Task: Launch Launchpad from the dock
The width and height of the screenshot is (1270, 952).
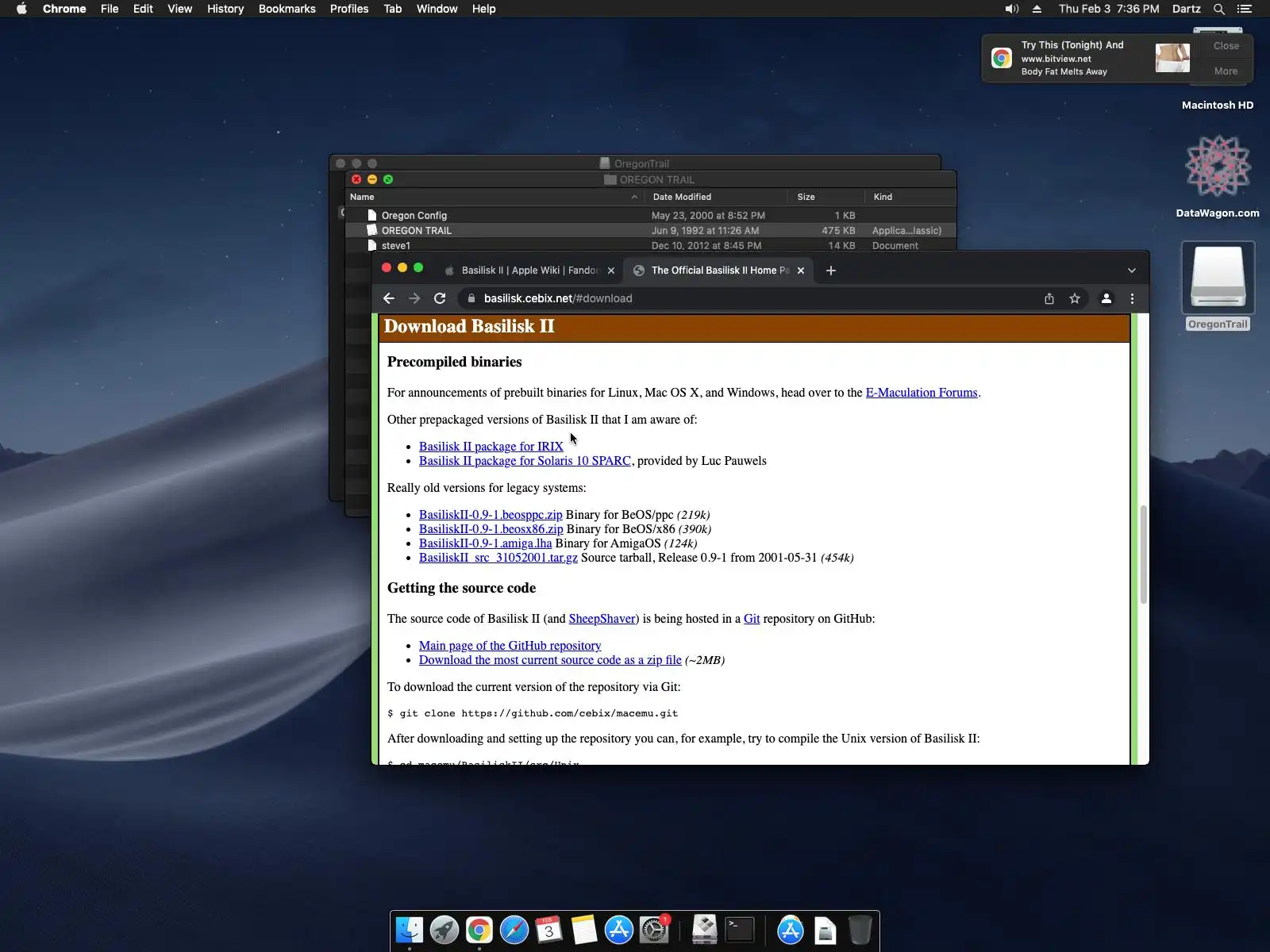Action: [444, 930]
